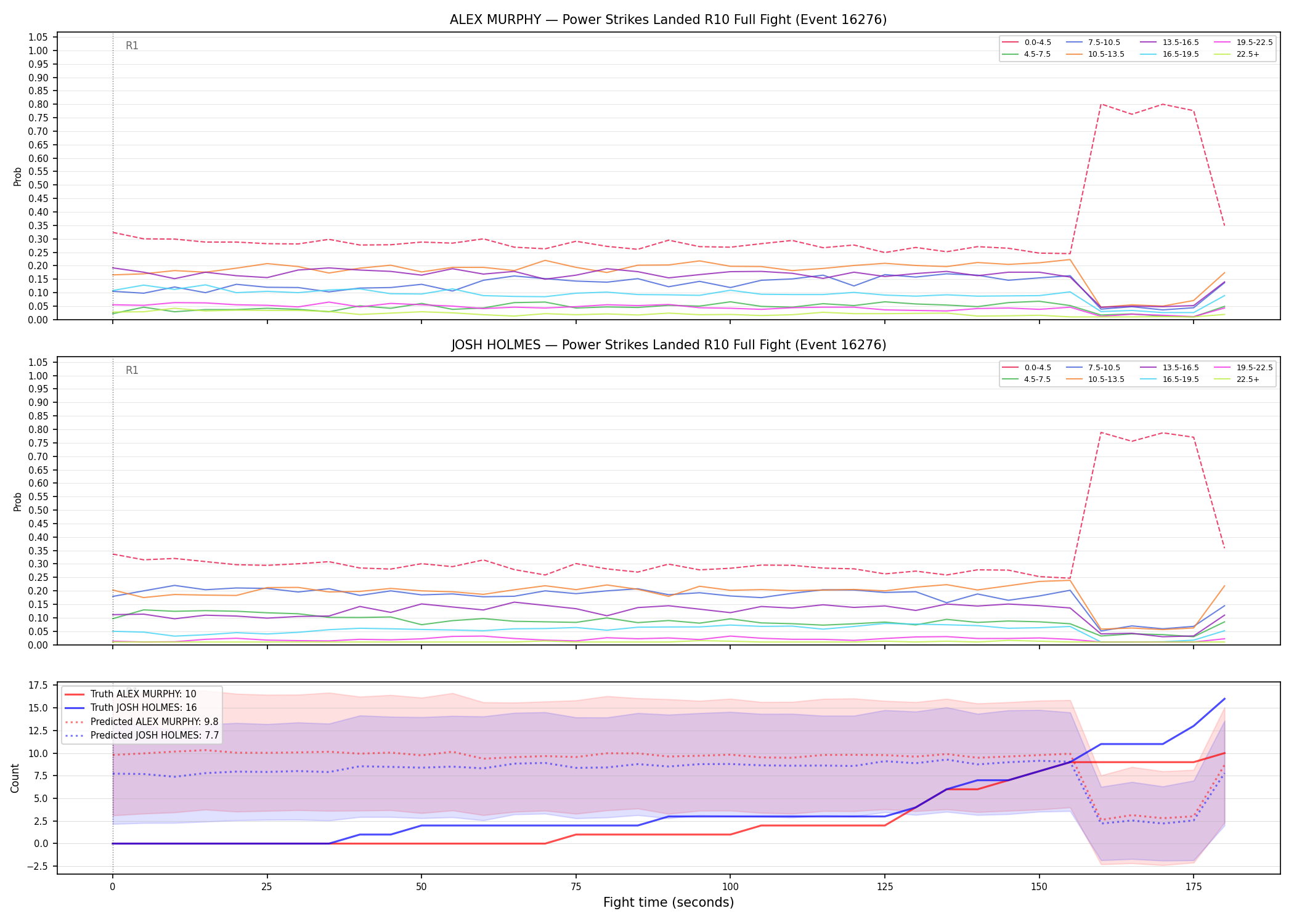
Task: Click the 12.5 tick label on the Count axis
Action: 38,731
